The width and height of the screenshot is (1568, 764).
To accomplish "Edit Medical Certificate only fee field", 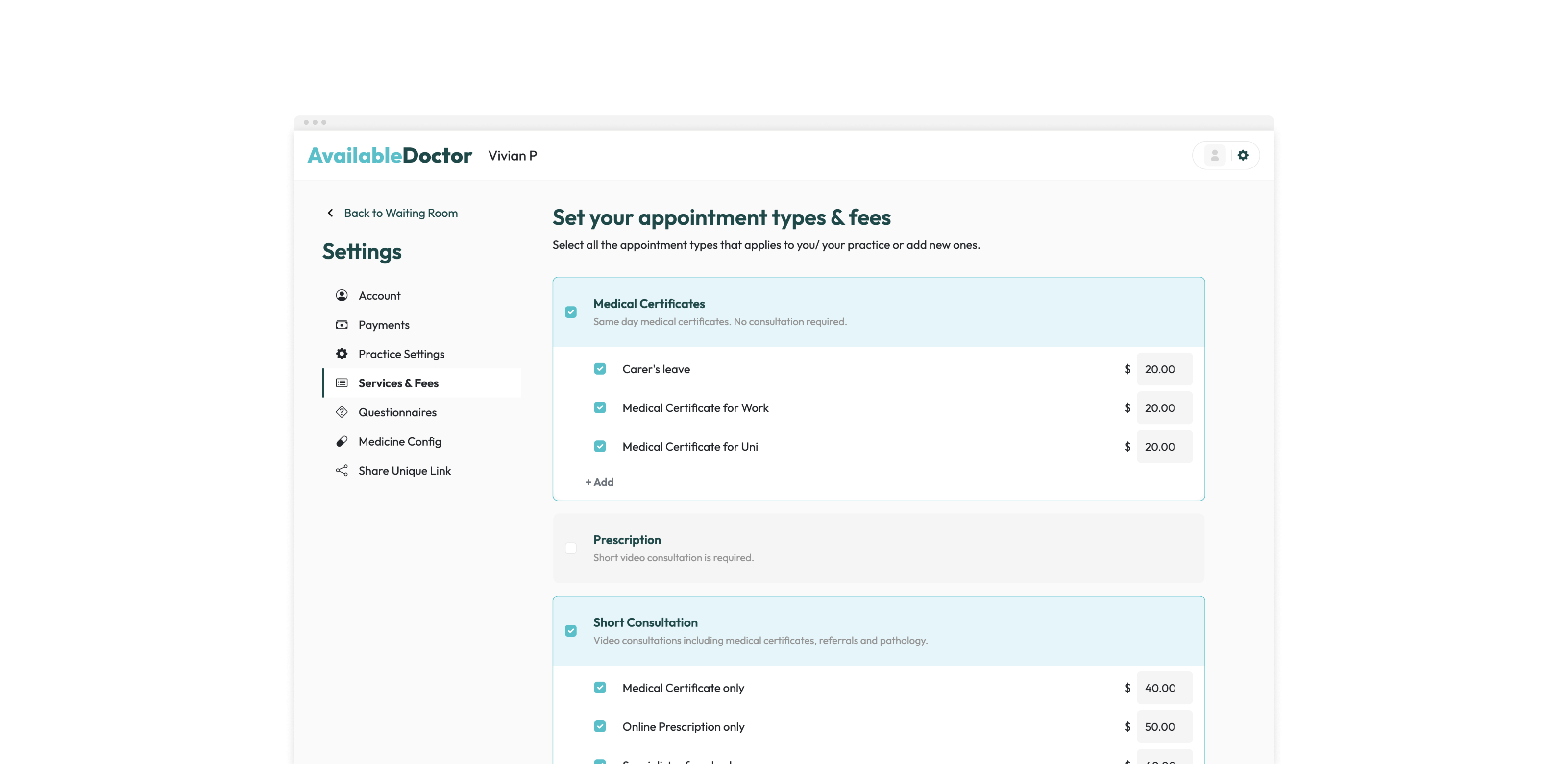I will point(1164,688).
